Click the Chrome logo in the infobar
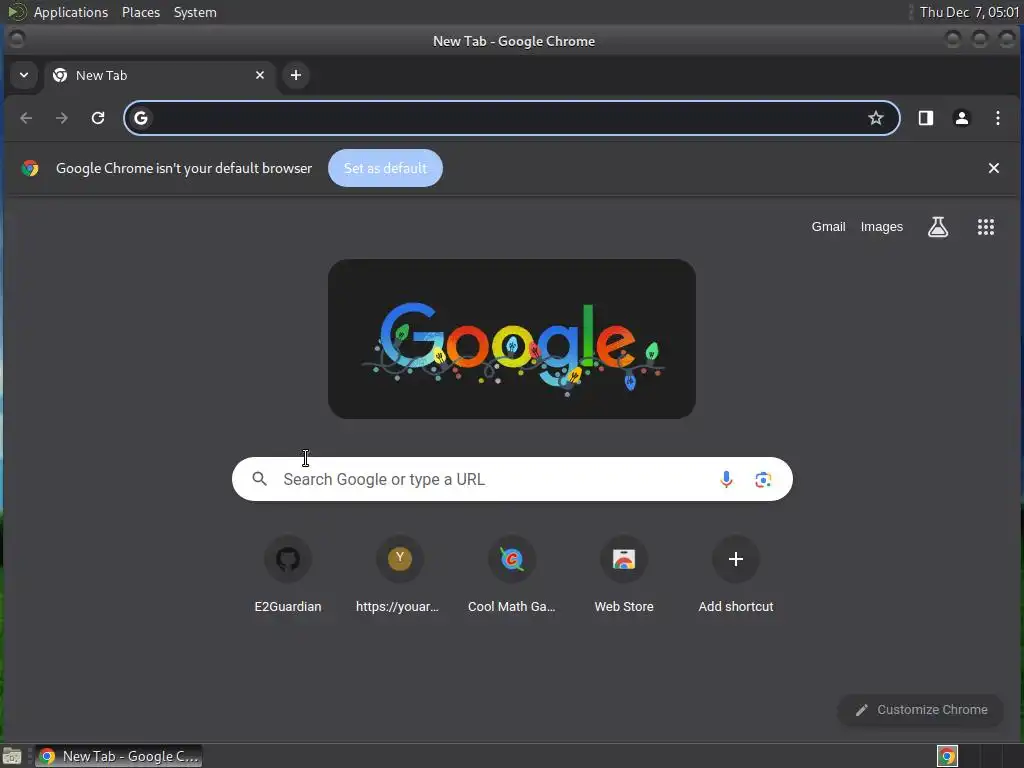1024x768 pixels. [x=30, y=168]
